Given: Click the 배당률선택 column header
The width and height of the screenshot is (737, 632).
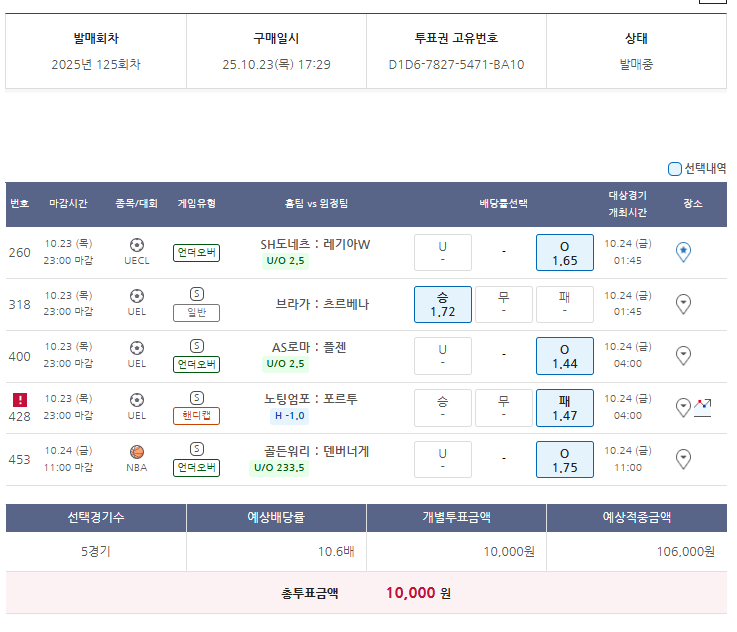Looking at the screenshot, I should [503, 204].
